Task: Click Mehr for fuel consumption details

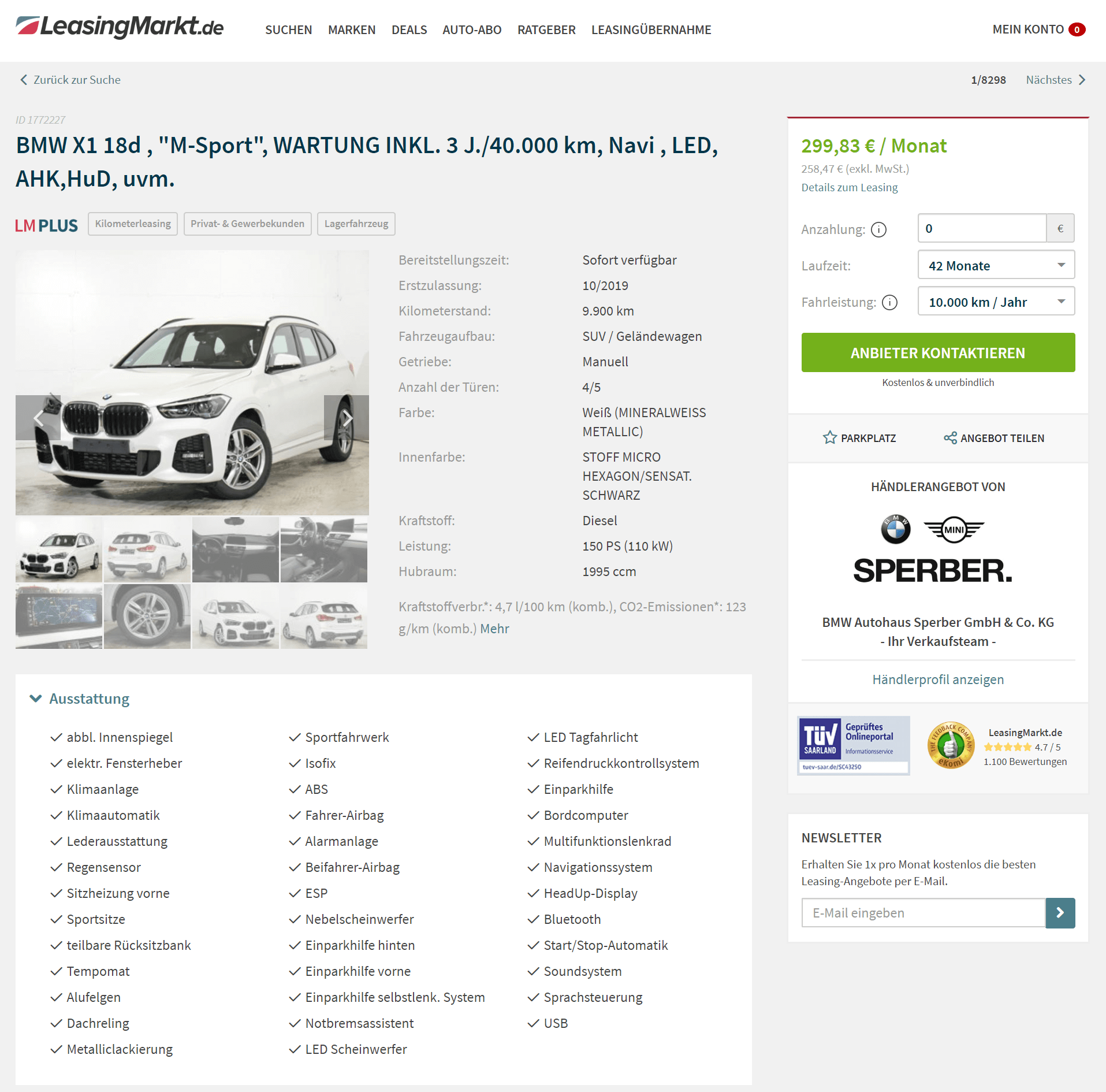Action: point(494,629)
